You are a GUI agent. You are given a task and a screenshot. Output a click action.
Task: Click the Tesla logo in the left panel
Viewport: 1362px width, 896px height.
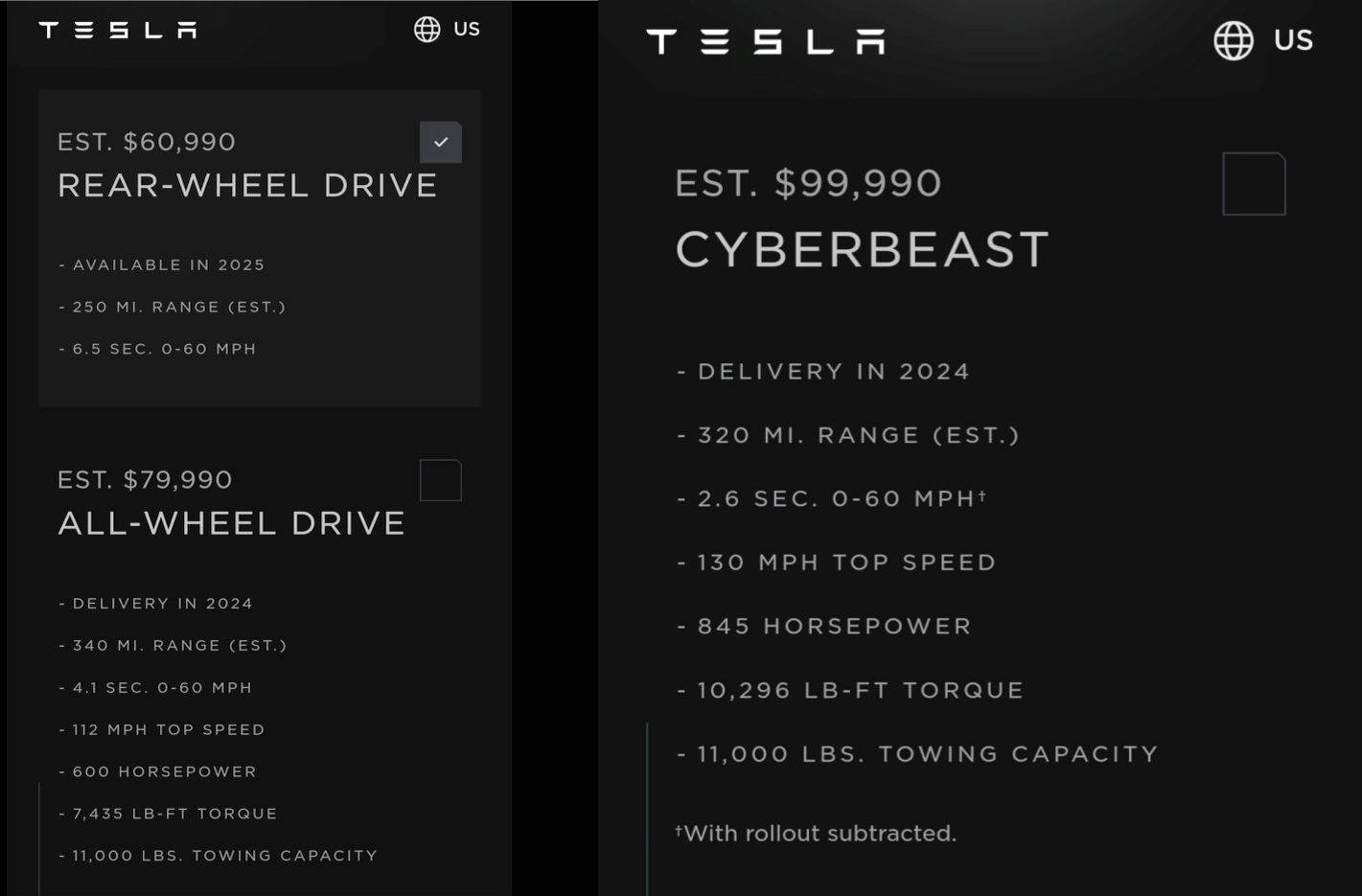[117, 29]
